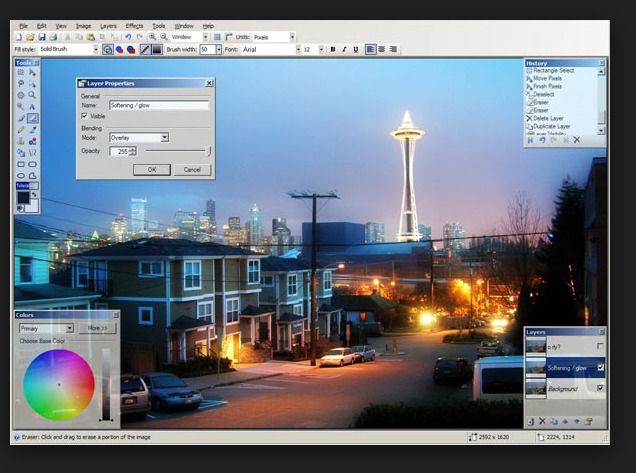
Task: Pick a color on the color wheel
Action: point(59,384)
